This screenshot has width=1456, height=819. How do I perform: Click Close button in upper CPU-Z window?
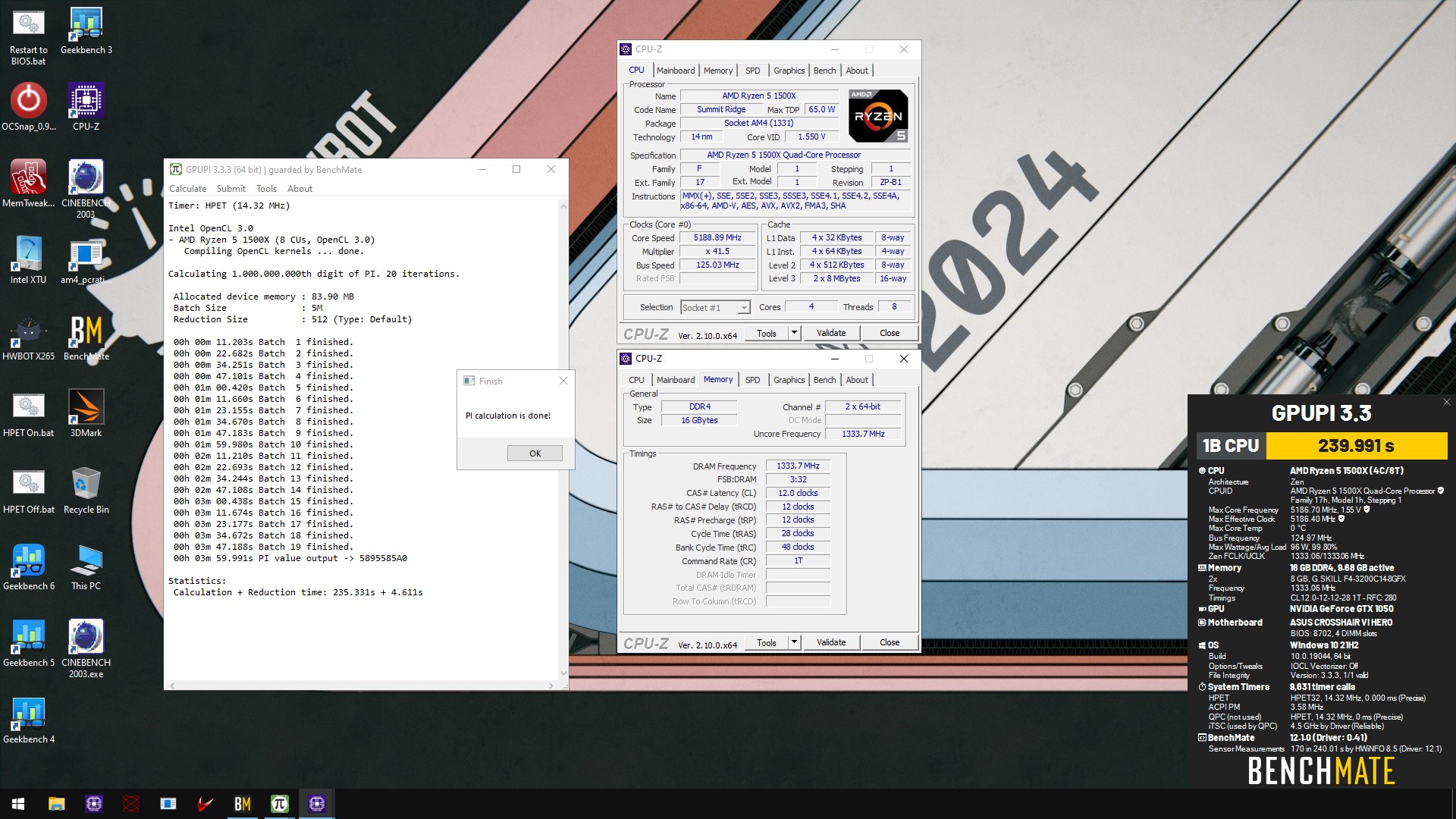[890, 333]
